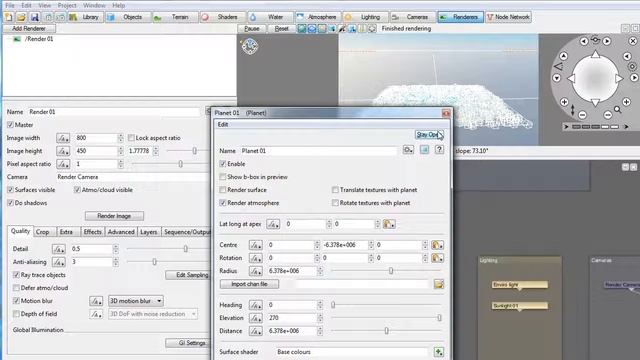The width and height of the screenshot is (640, 360).
Task: Switch to Lighting layout
Action: click(365, 17)
